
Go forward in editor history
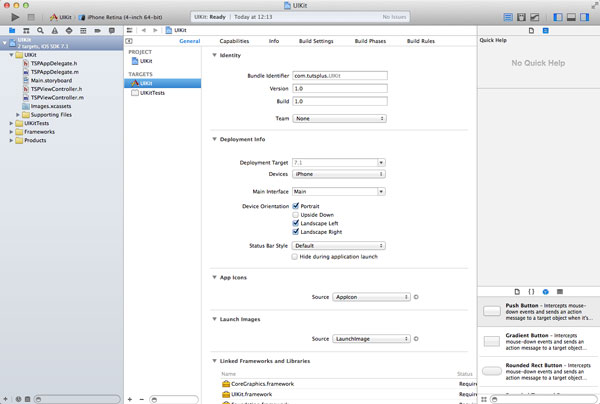[x=155, y=30]
